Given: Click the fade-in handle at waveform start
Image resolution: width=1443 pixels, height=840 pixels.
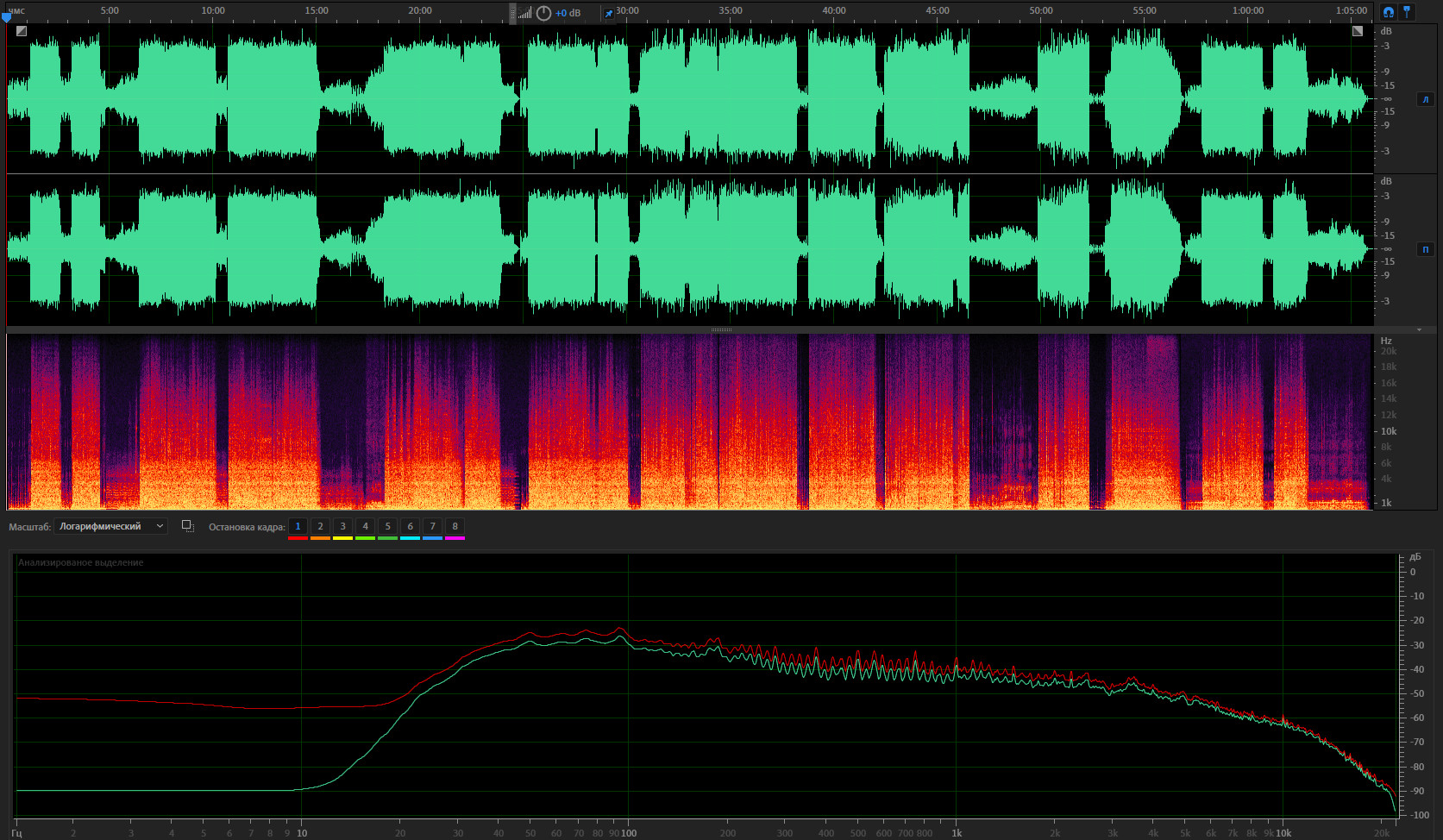Looking at the screenshot, I should [22, 31].
